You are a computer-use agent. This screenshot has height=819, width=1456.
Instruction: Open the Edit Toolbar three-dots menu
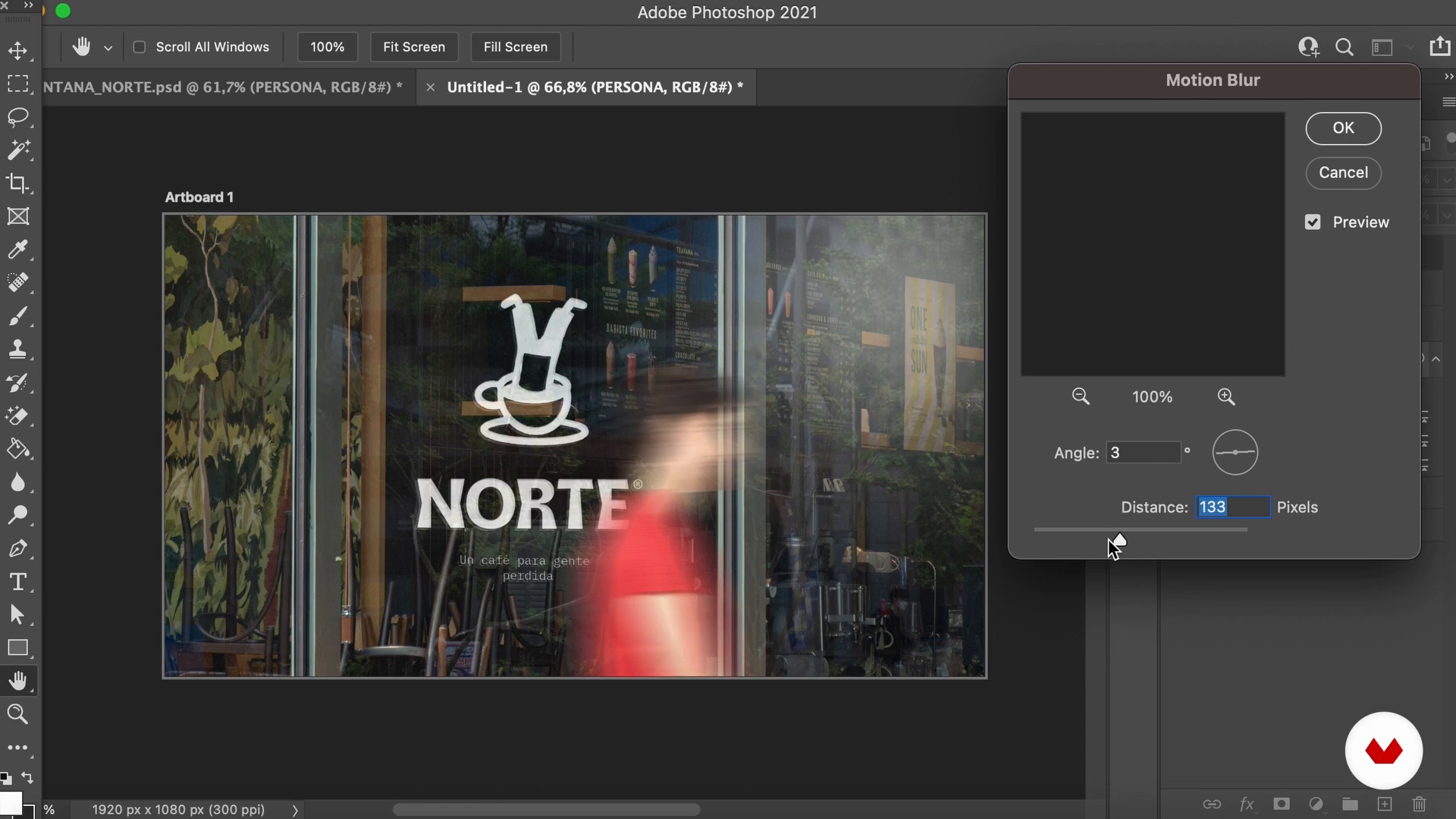click(18, 748)
